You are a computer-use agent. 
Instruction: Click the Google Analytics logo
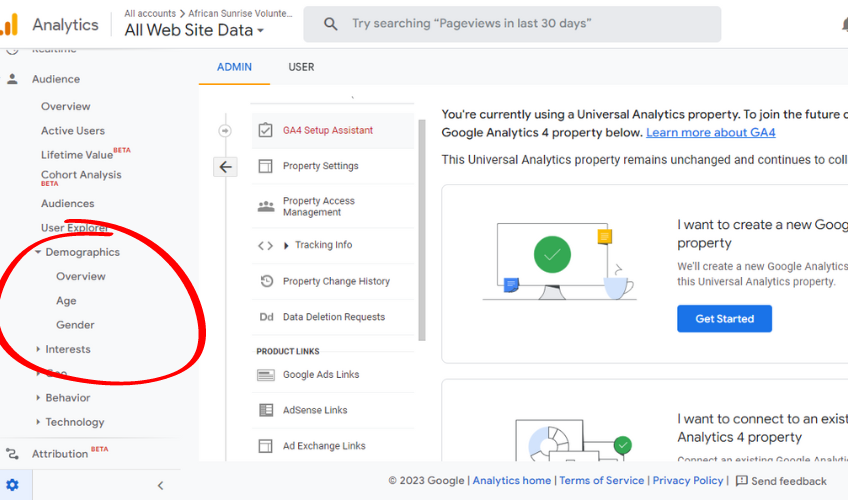coord(9,24)
